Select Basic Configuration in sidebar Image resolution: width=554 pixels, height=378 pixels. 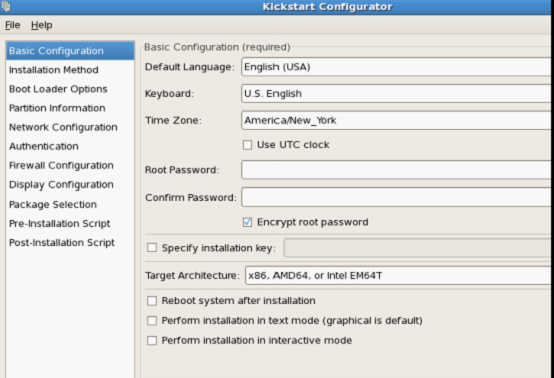coord(70,51)
